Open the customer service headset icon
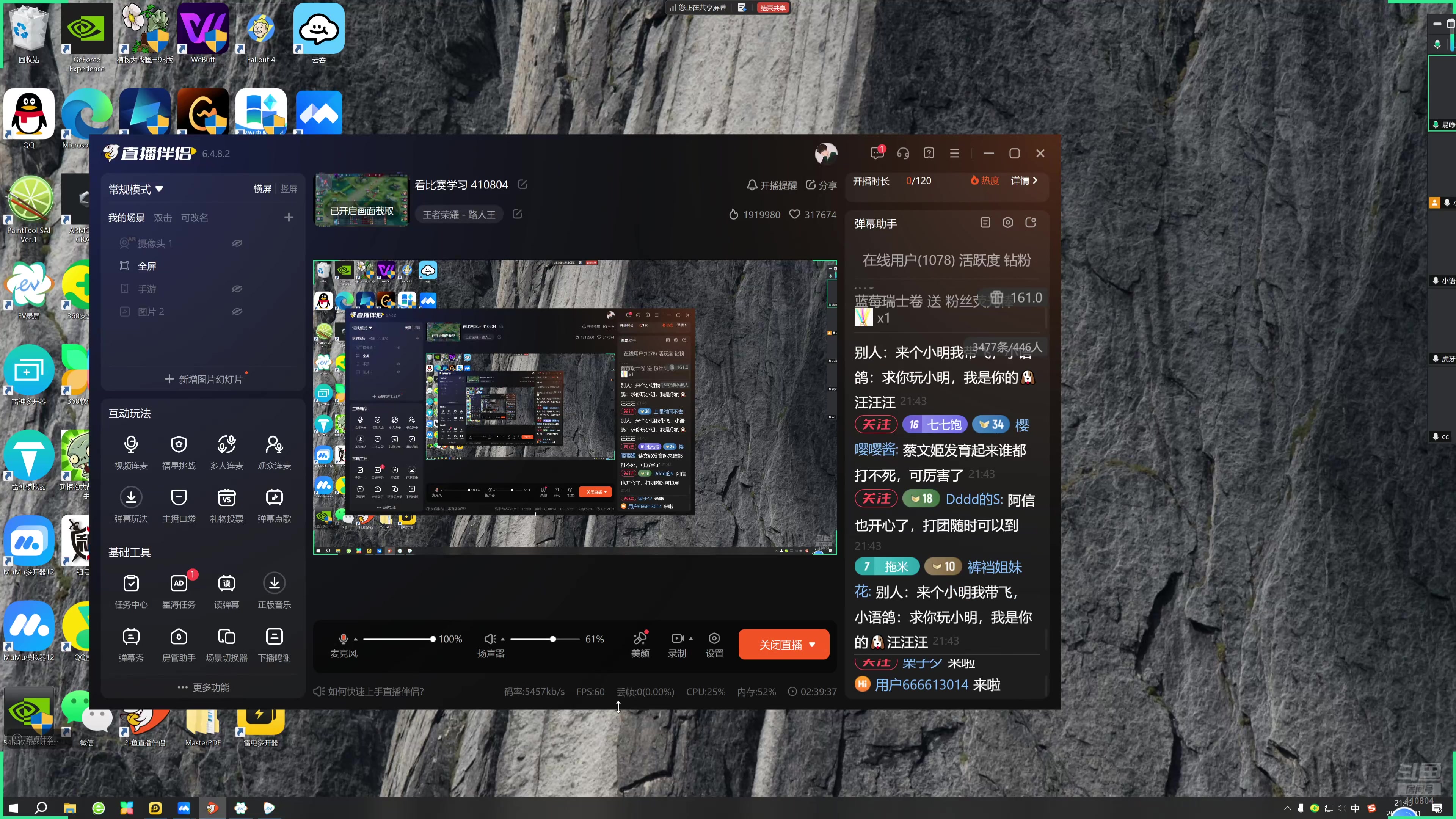The width and height of the screenshot is (1456, 819). 903,153
